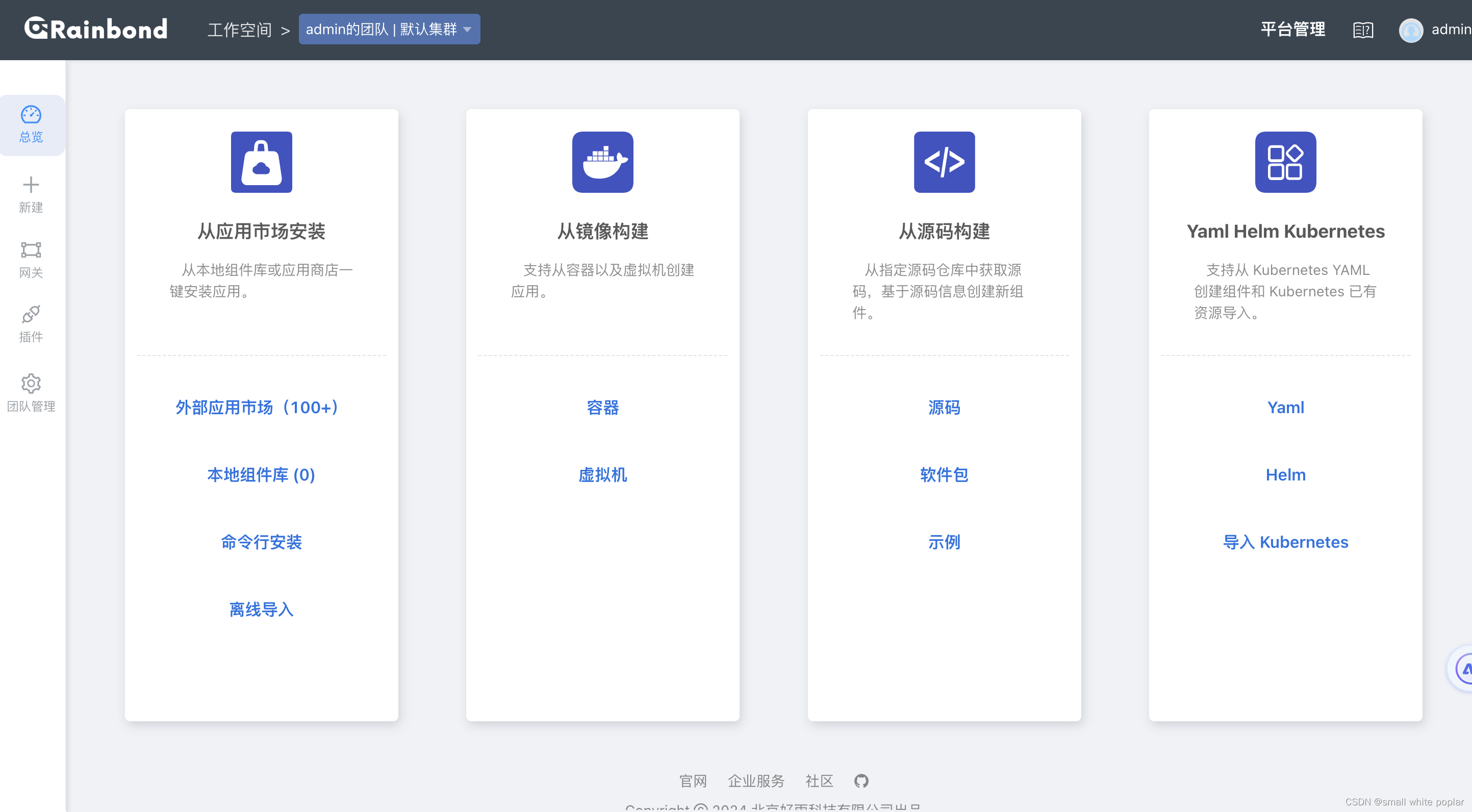Select the Yaml link
The height and width of the screenshot is (812, 1472).
(1285, 408)
